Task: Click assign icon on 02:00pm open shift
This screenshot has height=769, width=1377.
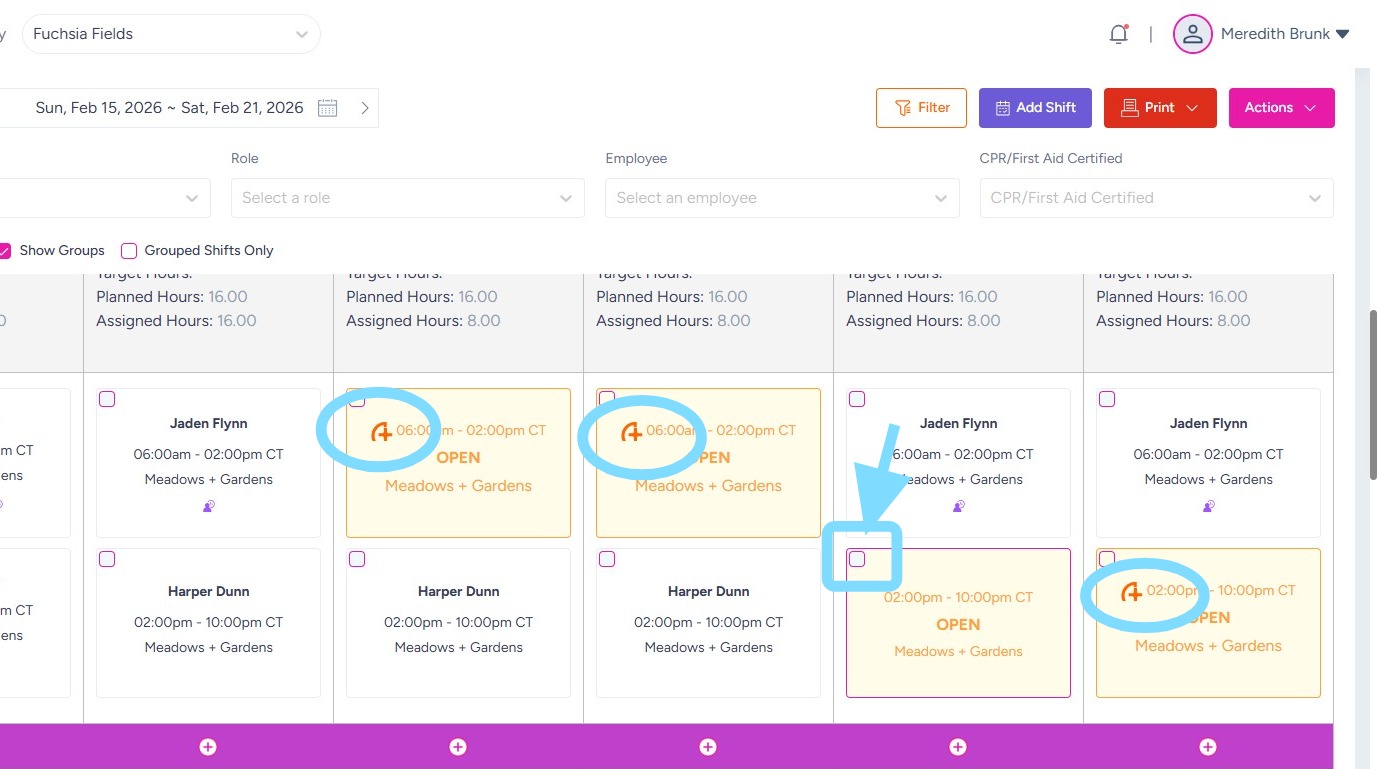Action: (x=1132, y=592)
